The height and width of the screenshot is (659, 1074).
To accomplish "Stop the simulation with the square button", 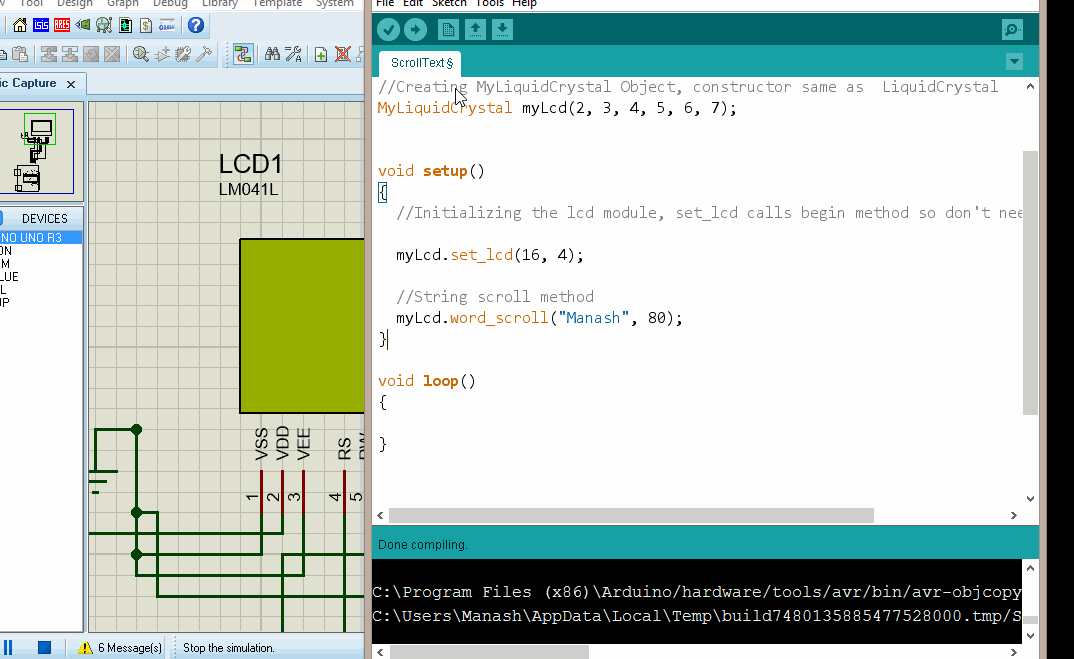I will click(x=44, y=647).
